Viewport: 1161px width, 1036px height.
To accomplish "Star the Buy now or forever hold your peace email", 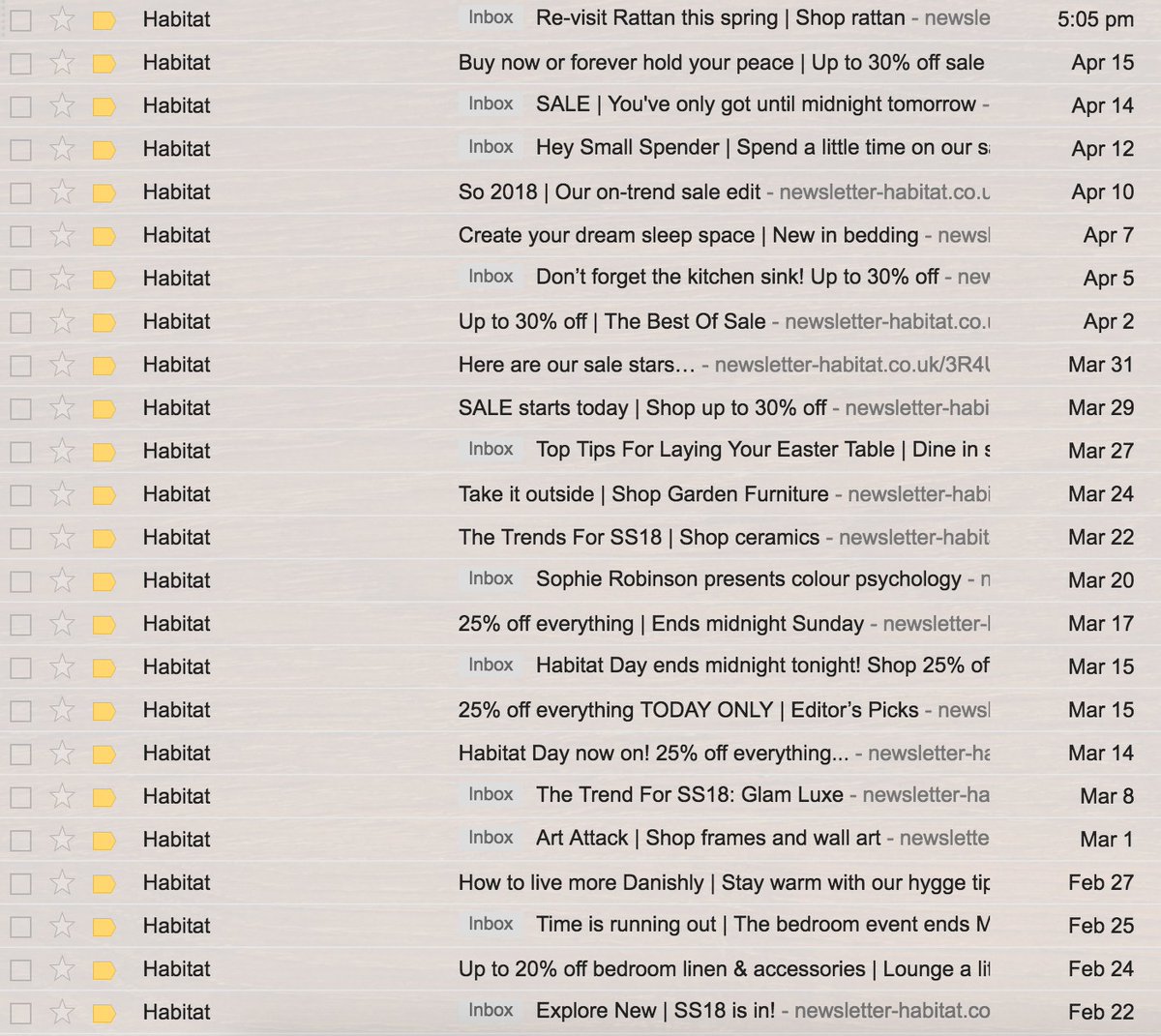I will 62,63.
